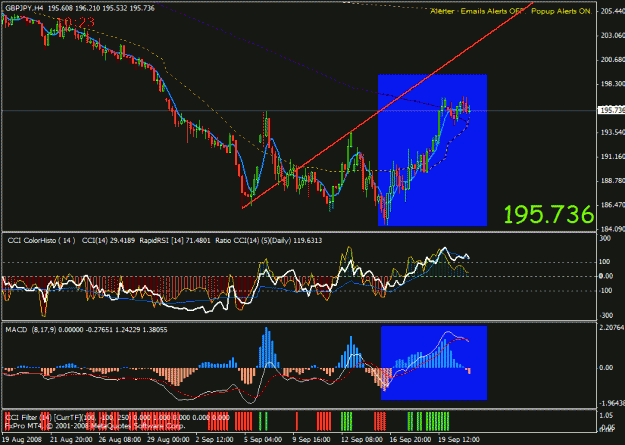Viewport: 625px width, 445px height.
Task: Click the 12 Sep 08:00 time label
Action: click(x=362, y=439)
